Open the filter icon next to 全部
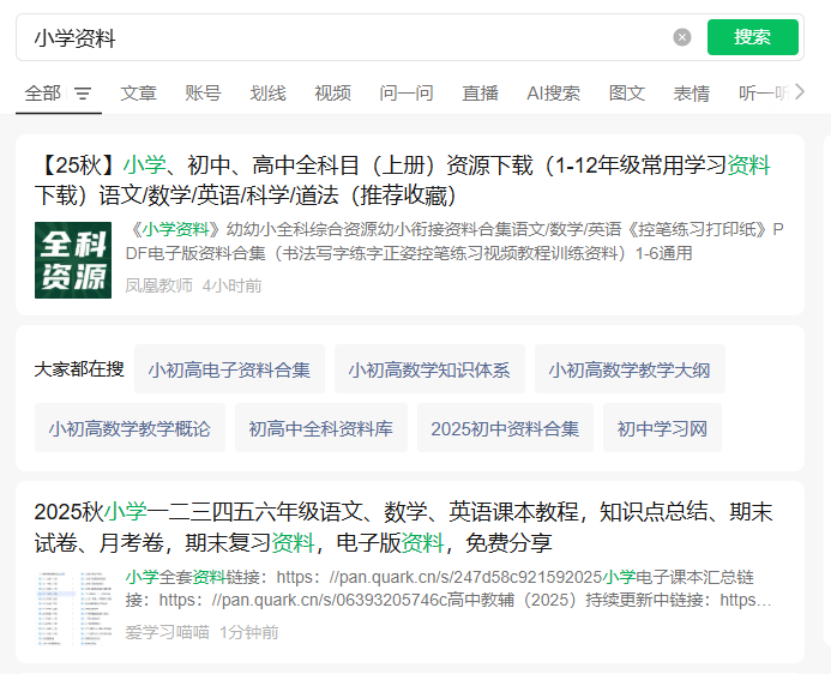Image resolution: width=831 pixels, height=674 pixels. pyautogui.click(x=83, y=94)
